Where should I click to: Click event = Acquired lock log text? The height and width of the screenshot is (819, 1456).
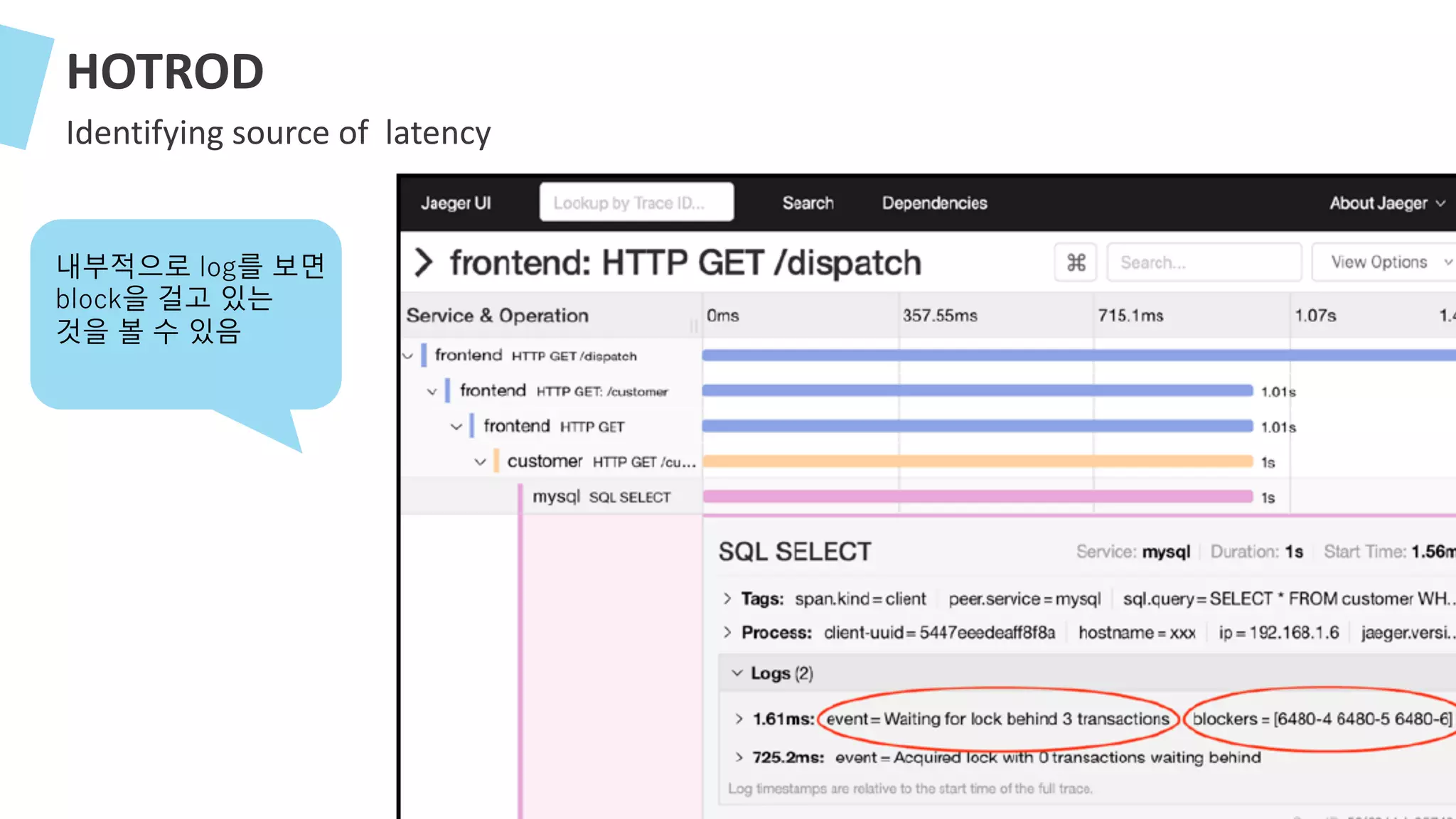pyautogui.click(x=1048, y=757)
